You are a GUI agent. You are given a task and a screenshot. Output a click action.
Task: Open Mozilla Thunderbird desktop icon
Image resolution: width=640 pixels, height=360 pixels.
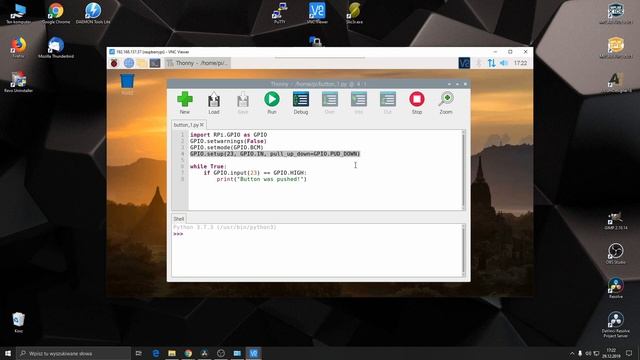56,47
